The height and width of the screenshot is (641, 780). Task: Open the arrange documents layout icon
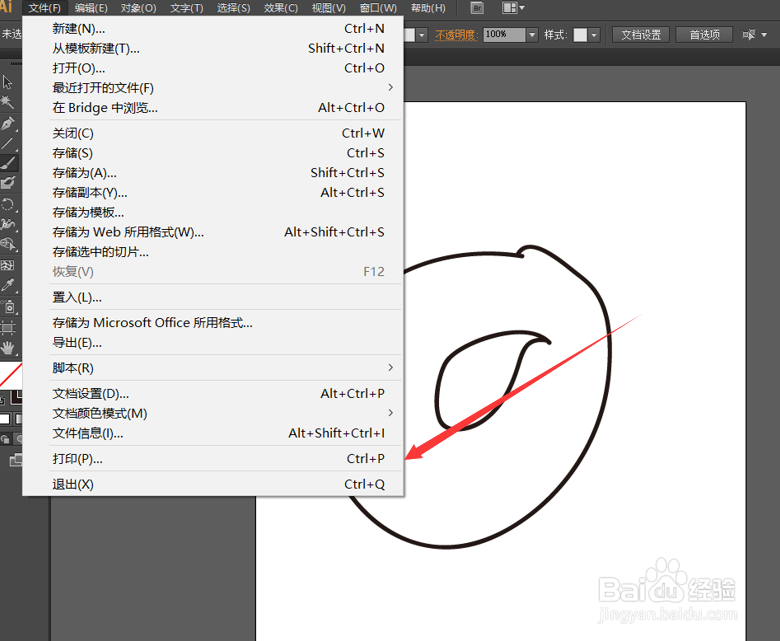pyautogui.click(x=513, y=8)
